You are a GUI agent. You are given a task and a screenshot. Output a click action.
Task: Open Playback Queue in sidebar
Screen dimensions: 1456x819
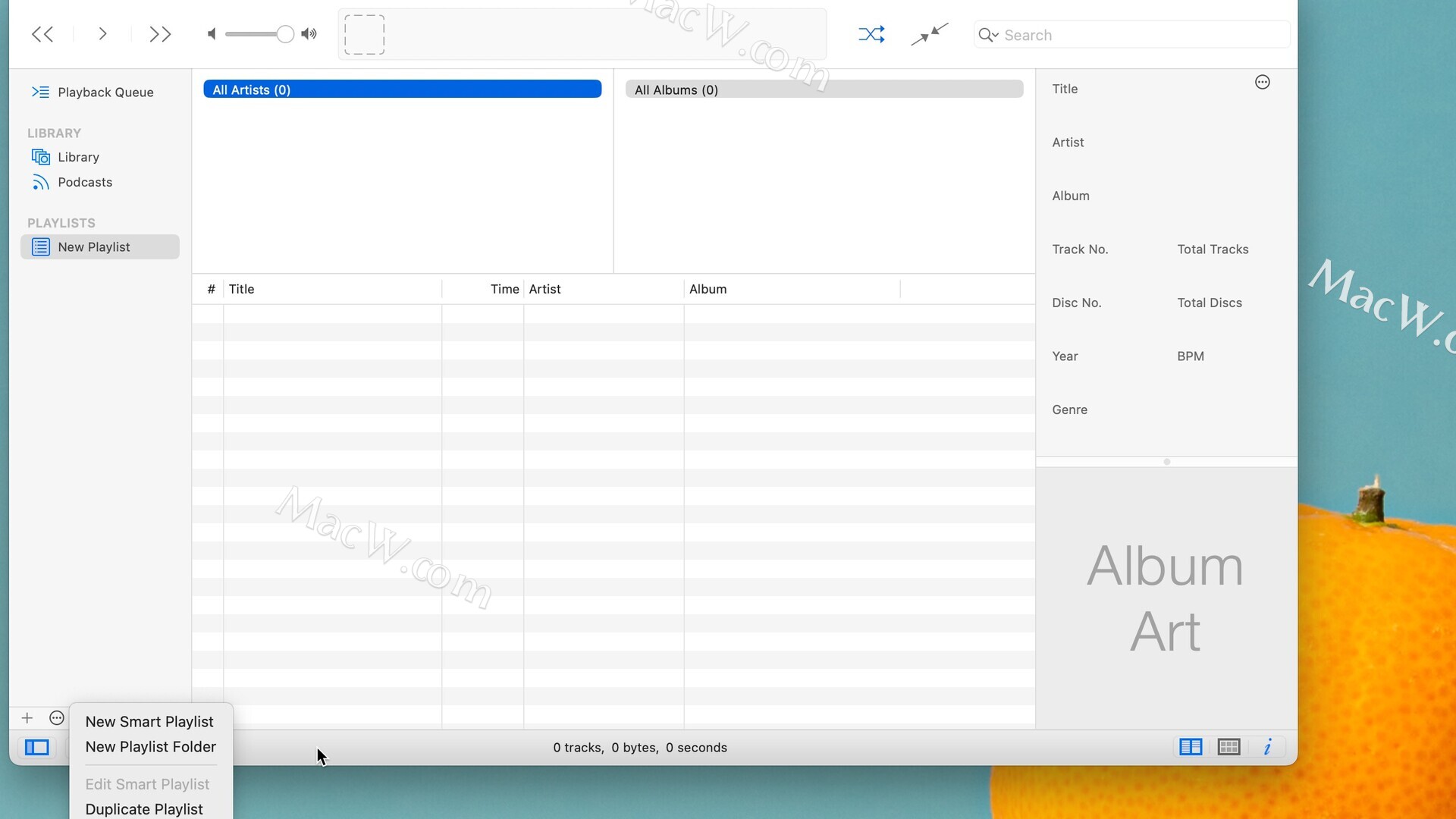[100, 92]
